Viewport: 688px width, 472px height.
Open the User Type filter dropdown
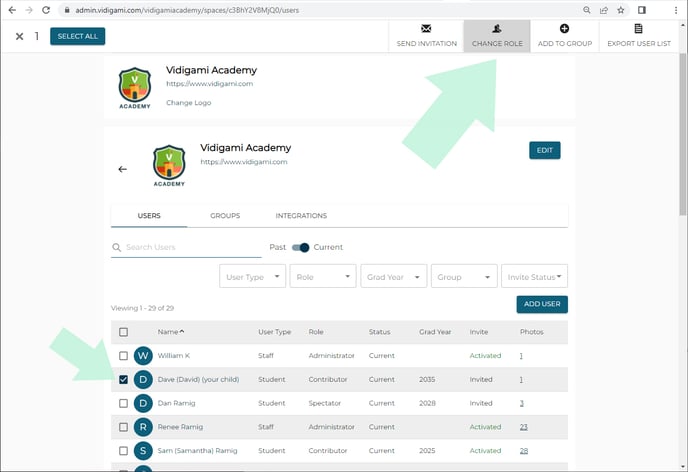(x=252, y=276)
